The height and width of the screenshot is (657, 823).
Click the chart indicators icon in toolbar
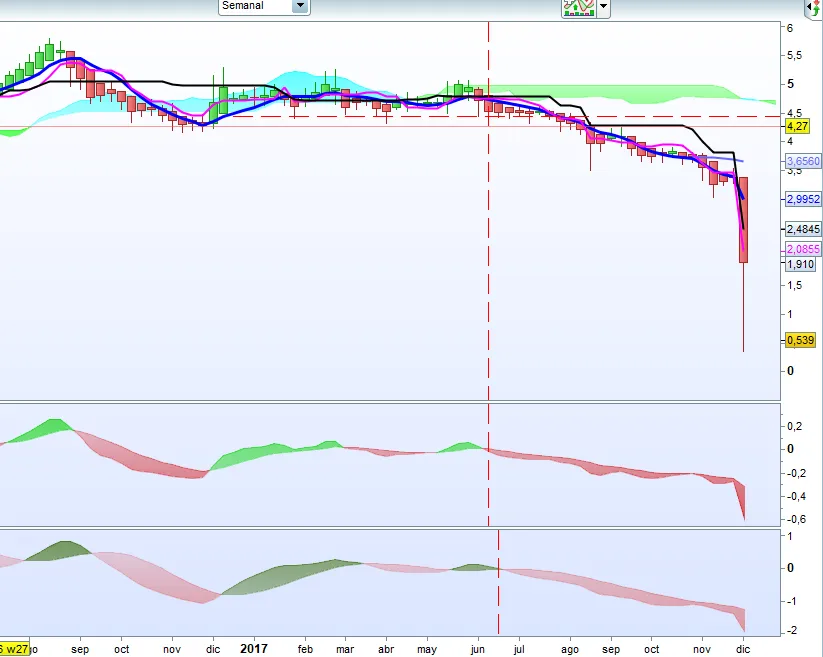tap(578, 7)
